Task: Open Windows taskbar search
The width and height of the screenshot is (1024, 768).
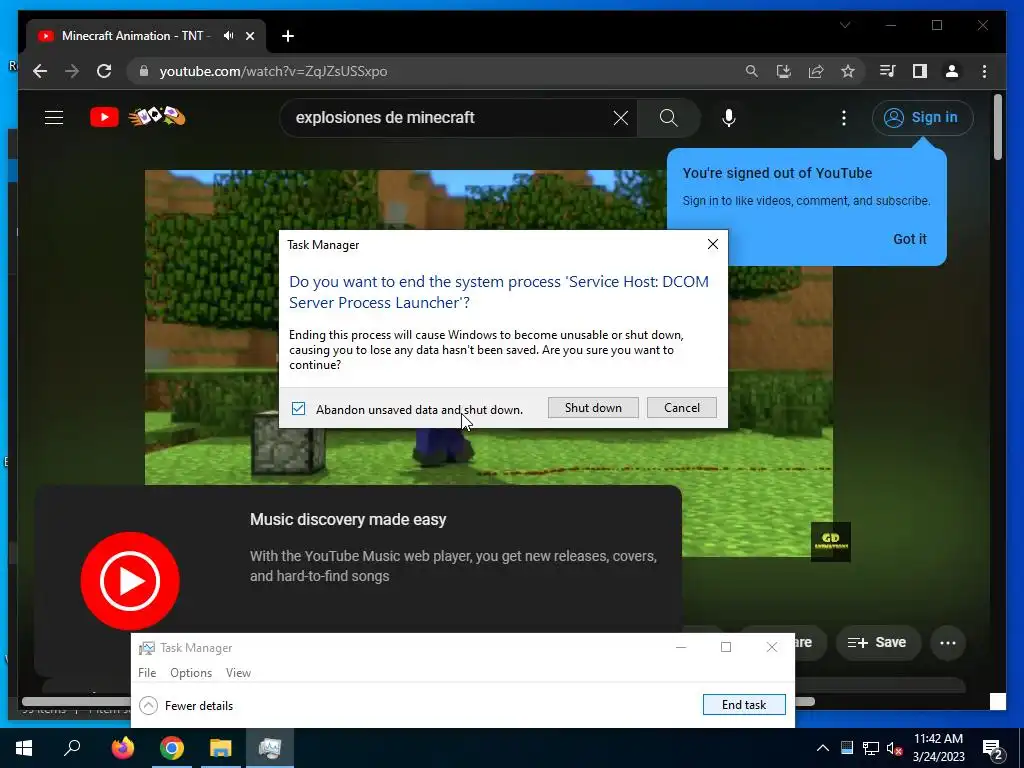Action: coord(72,748)
